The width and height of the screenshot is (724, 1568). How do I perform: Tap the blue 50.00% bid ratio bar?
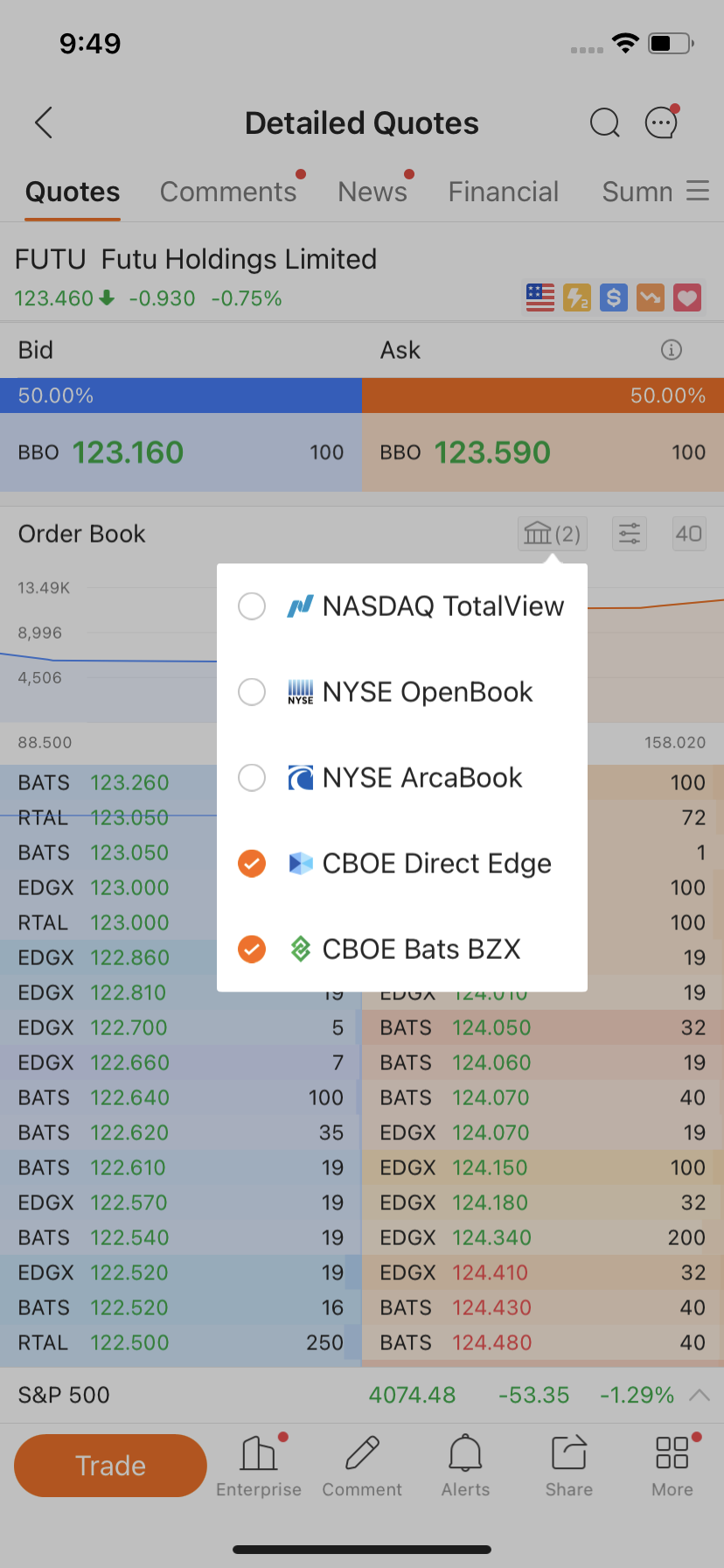181,395
